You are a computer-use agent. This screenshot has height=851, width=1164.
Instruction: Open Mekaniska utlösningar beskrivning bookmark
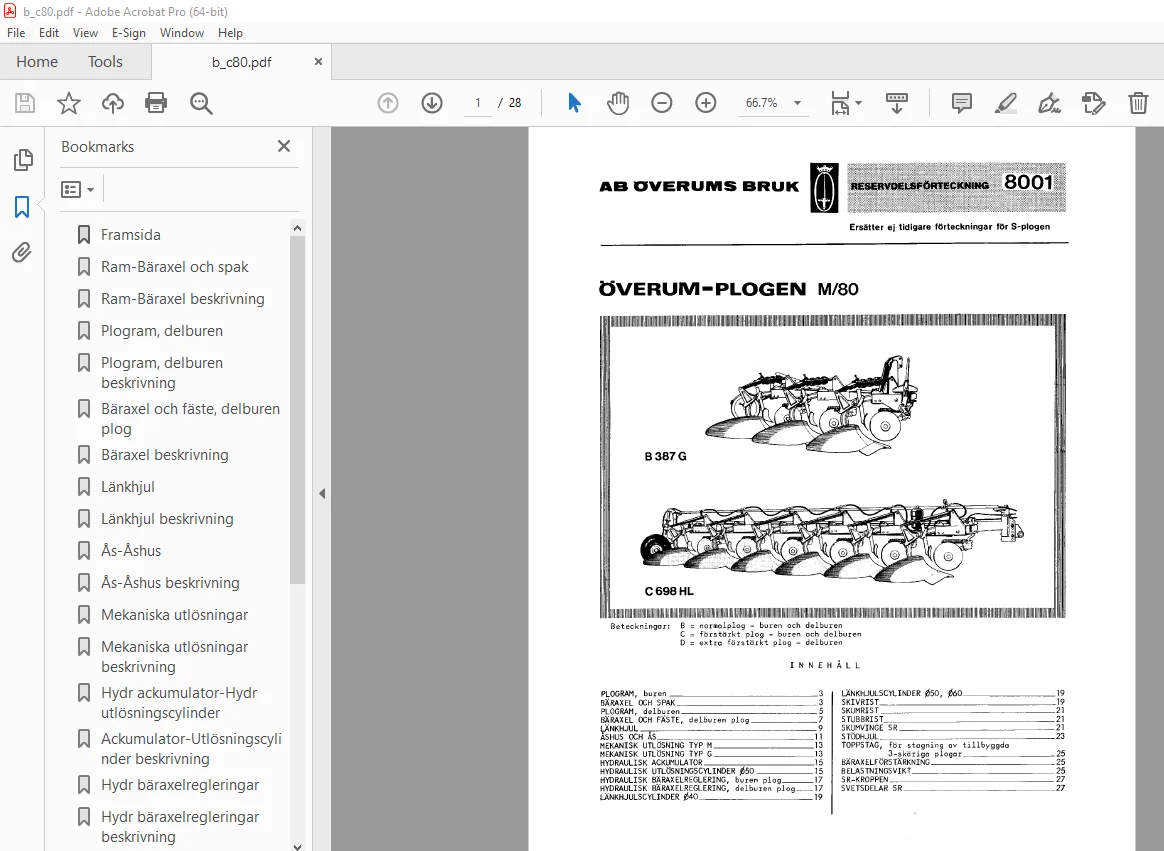174,656
